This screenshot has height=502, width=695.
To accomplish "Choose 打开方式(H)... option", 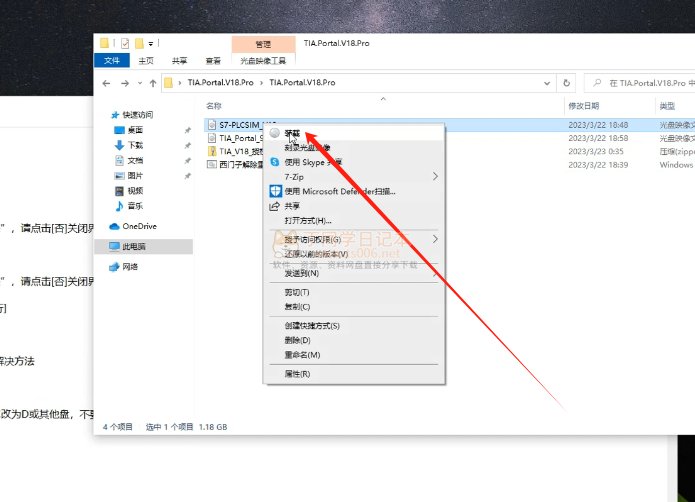I will coord(355,221).
